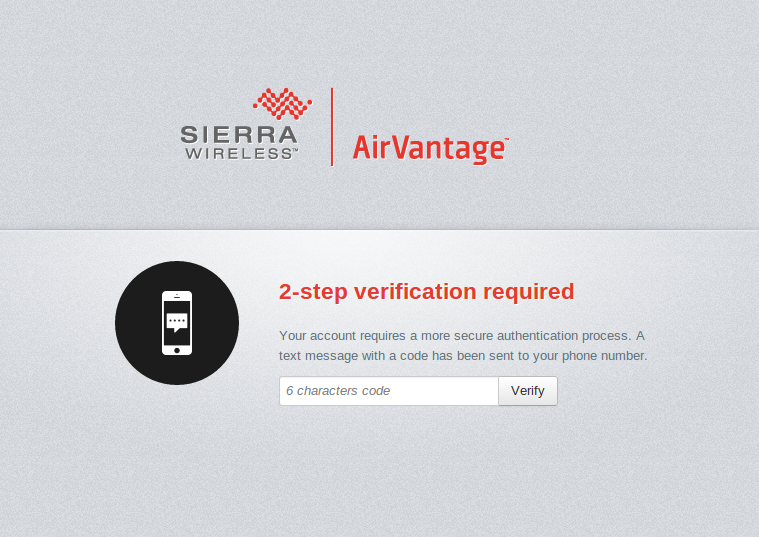This screenshot has height=537, width=759.
Task: Click the AirVantage red logo
Action: coord(429,149)
